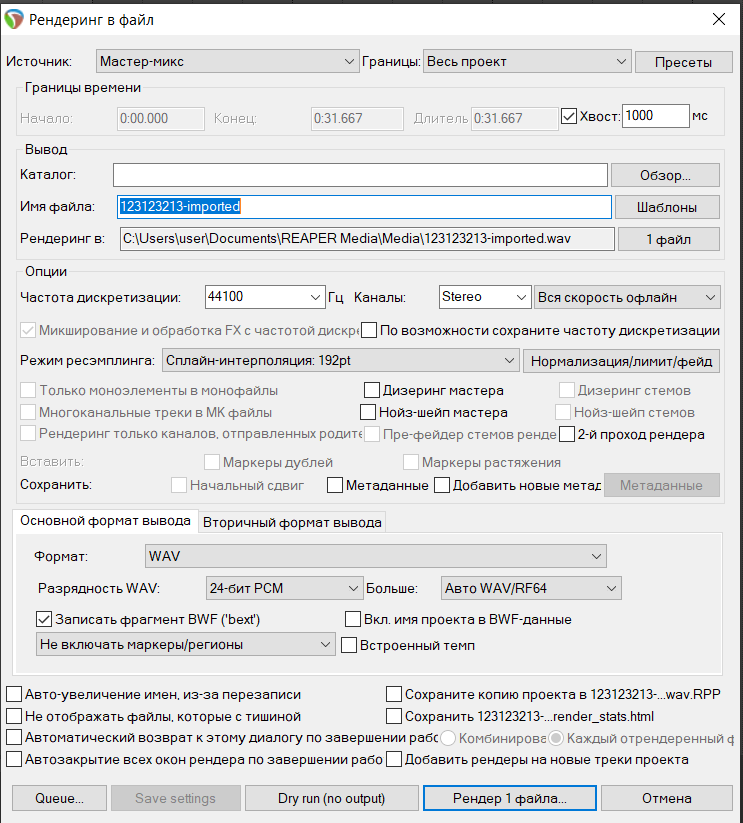743x823 pixels.
Task: Click the Каталог input field
Action: [x=360, y=175]
